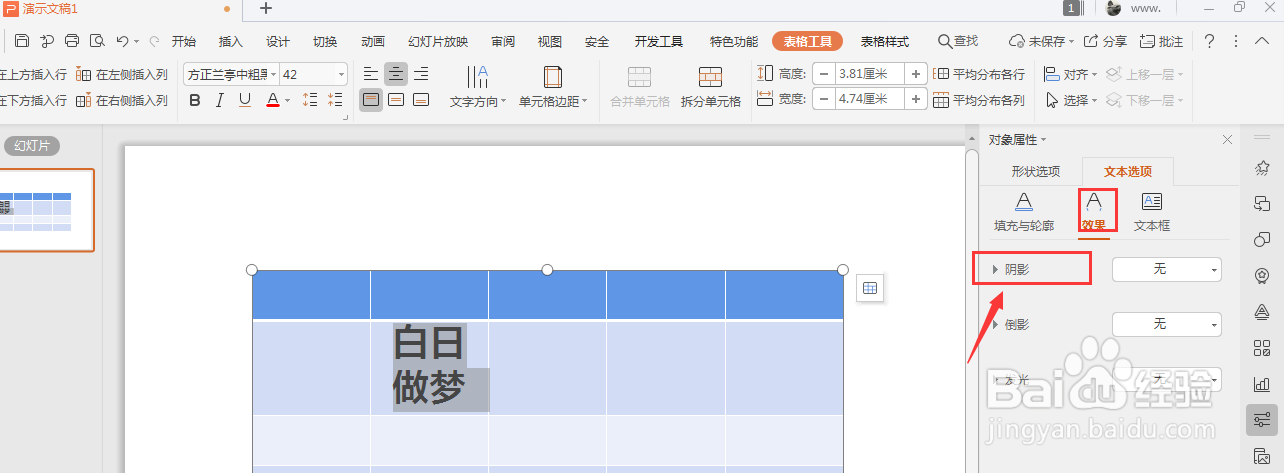The image size is (1284, 473).
Task: Align cell text to vertical middle
Action: click(396, 100)
